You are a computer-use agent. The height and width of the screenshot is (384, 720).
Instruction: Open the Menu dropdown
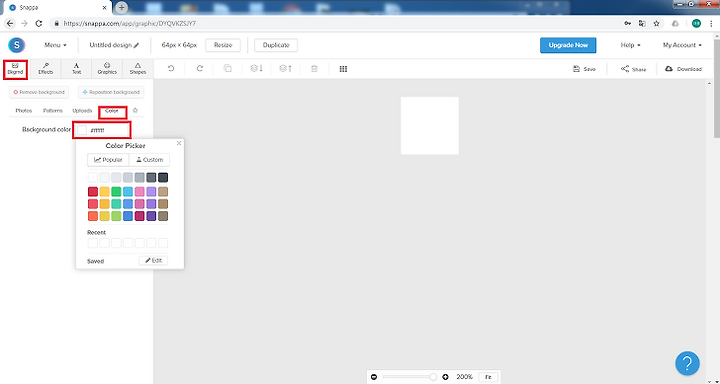coord(56,45)
